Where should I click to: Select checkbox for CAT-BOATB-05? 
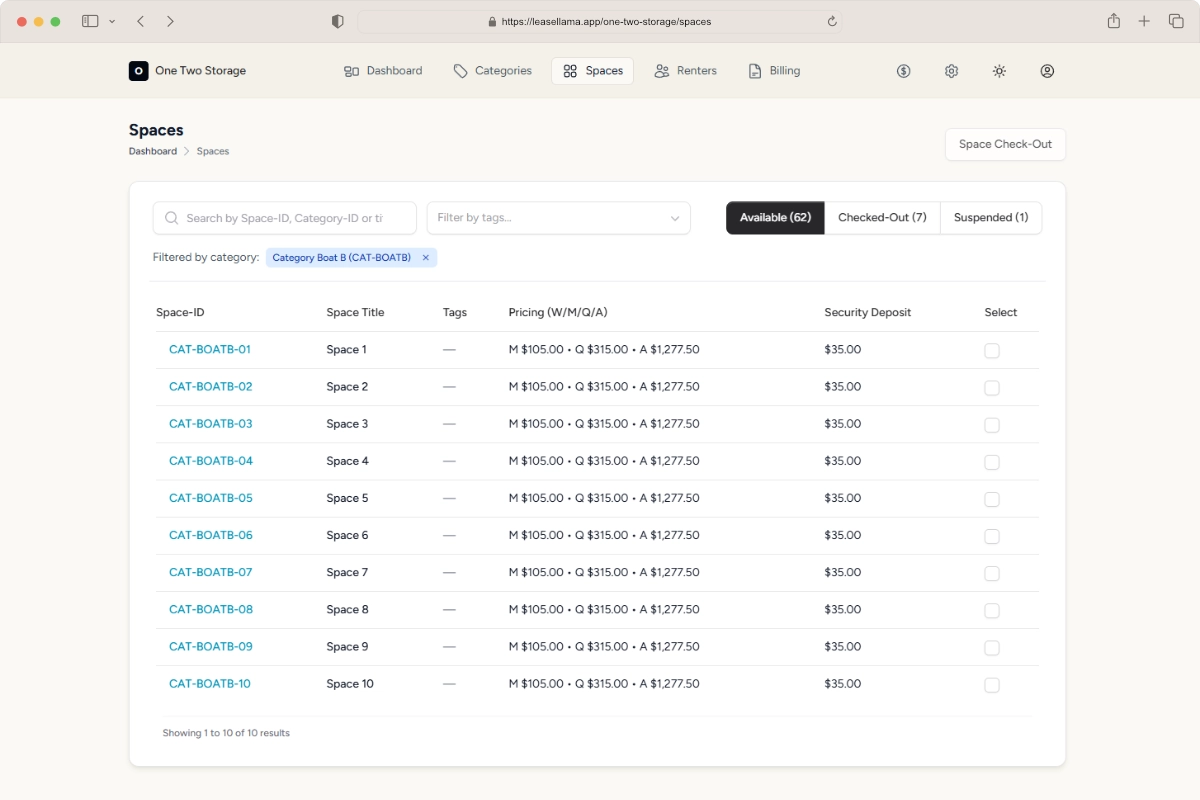click(x=992, y=499)
